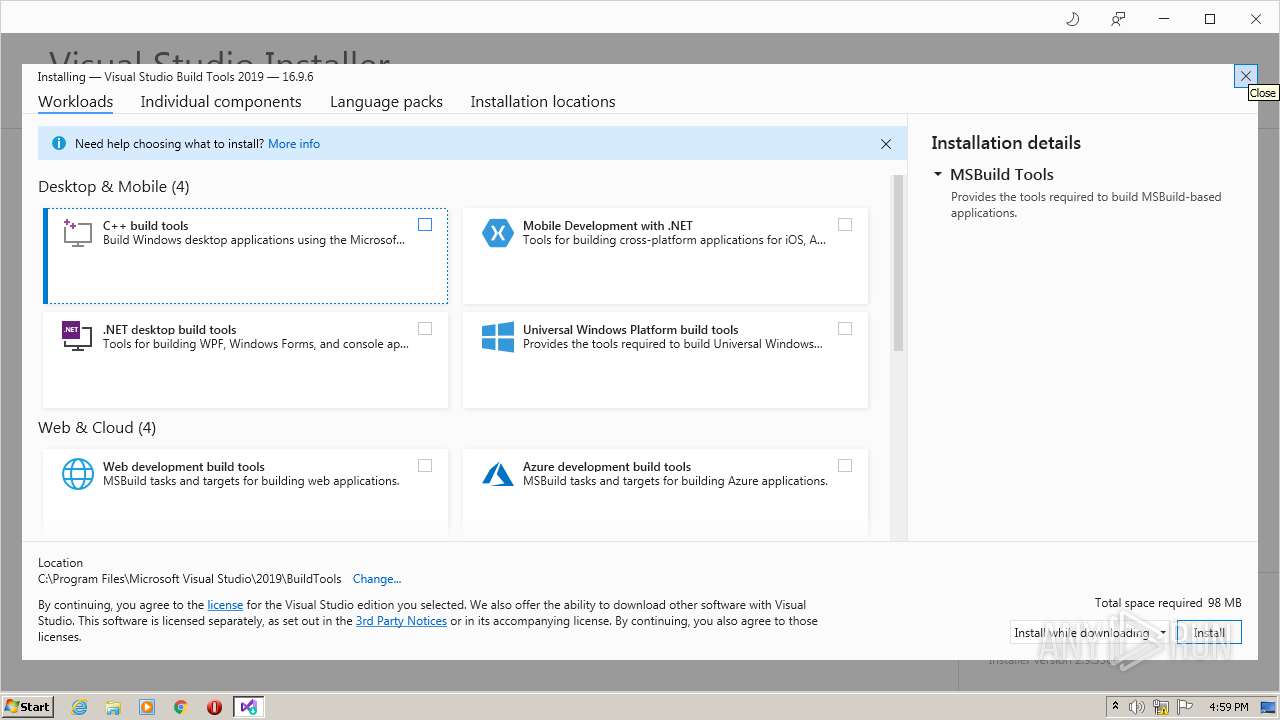1280x720 pixels.
Task: Click the info icon in the help banner
Action: pyautogui.click(x=58, y=143)
